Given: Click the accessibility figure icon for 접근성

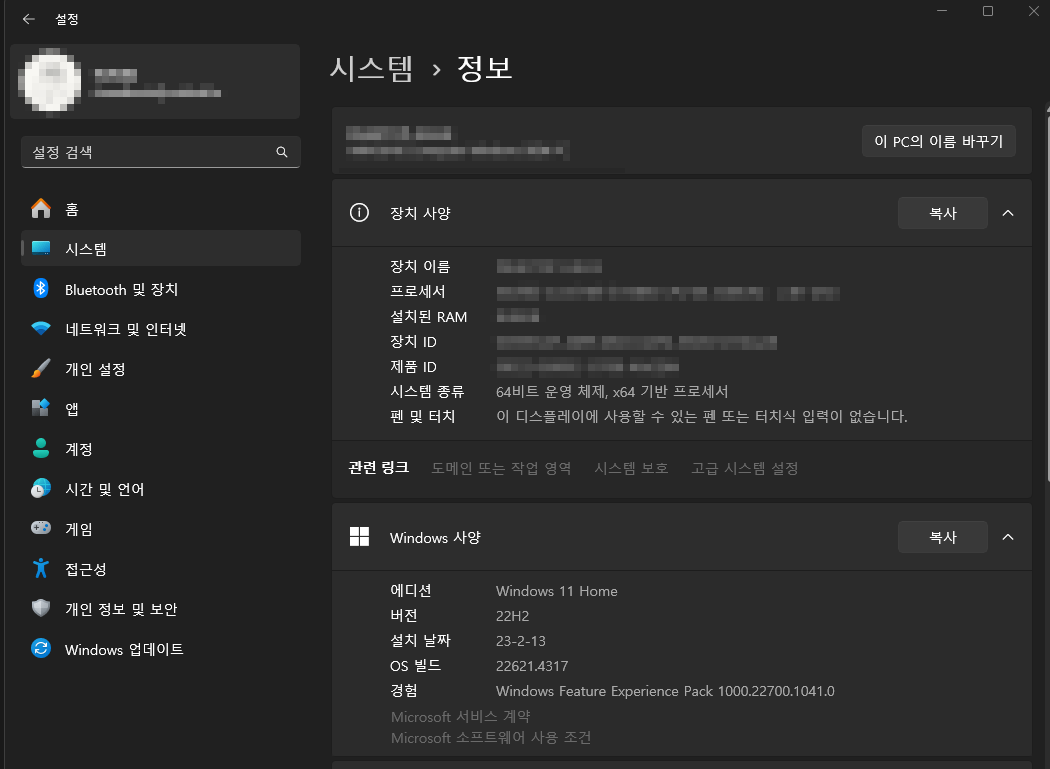Looking at the screenshot, I should pos(41,568).
